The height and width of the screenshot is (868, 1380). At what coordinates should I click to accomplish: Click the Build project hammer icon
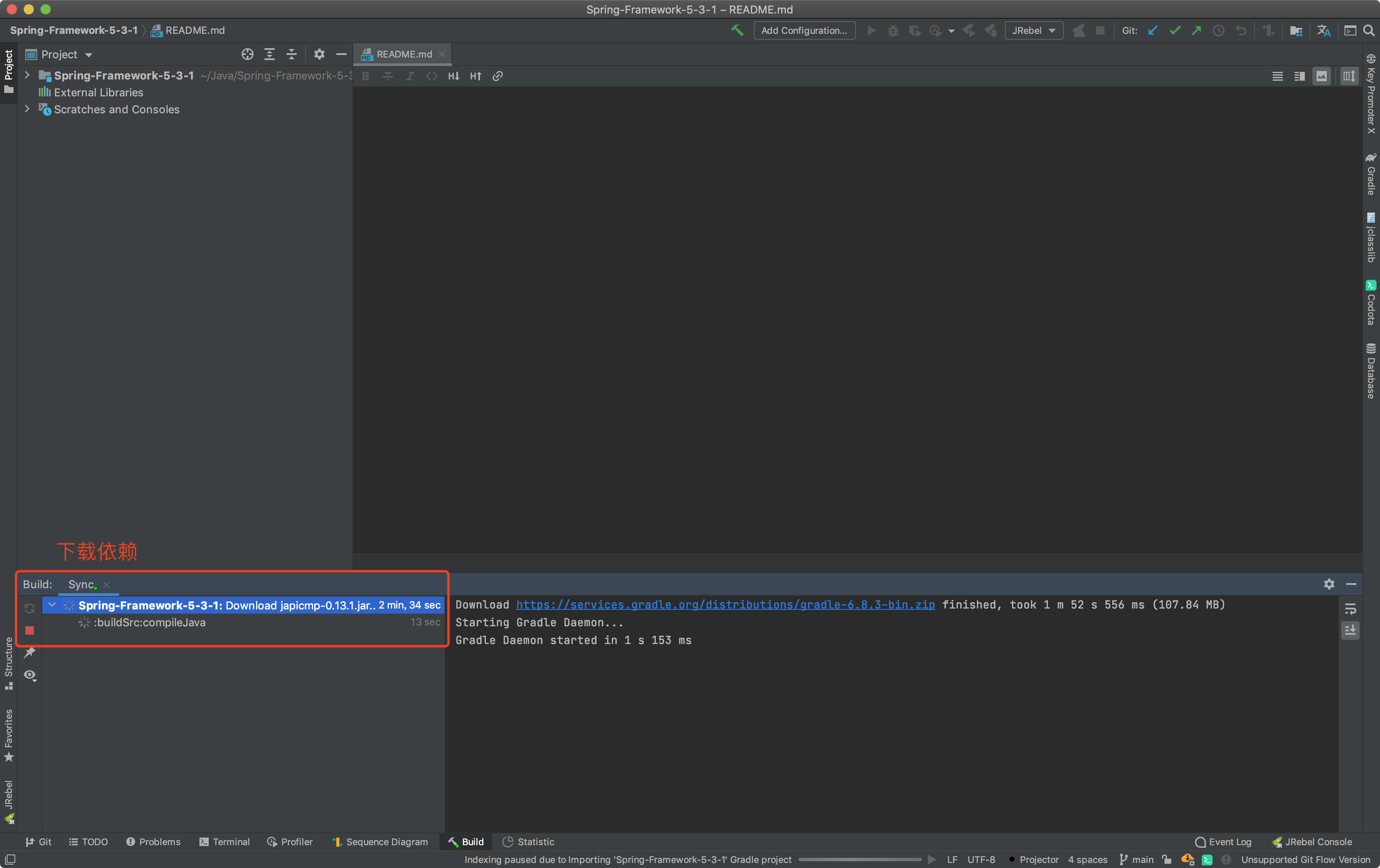click(x=737, y=30)
